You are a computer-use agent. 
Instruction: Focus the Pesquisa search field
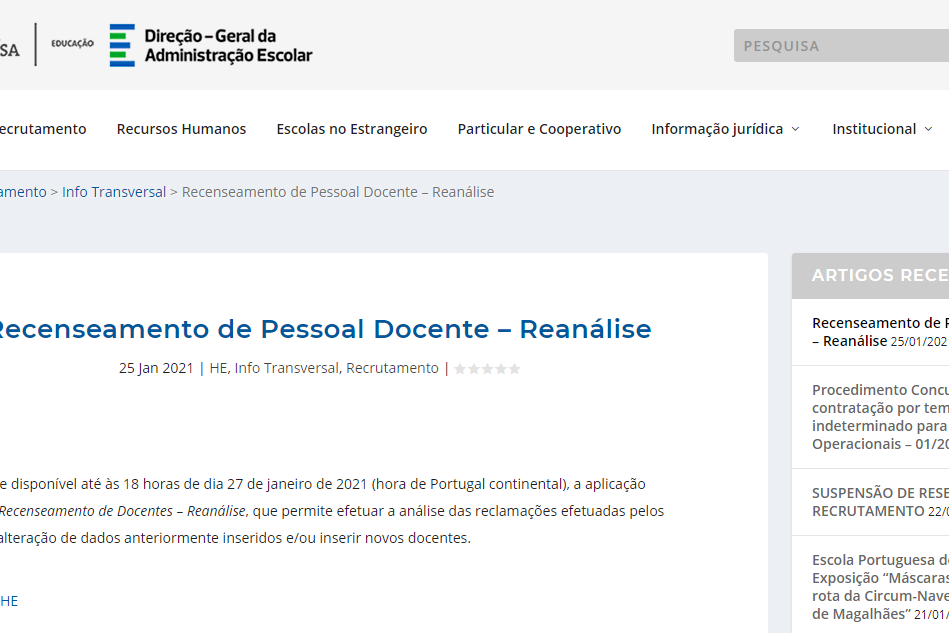(x=840, y=46)
